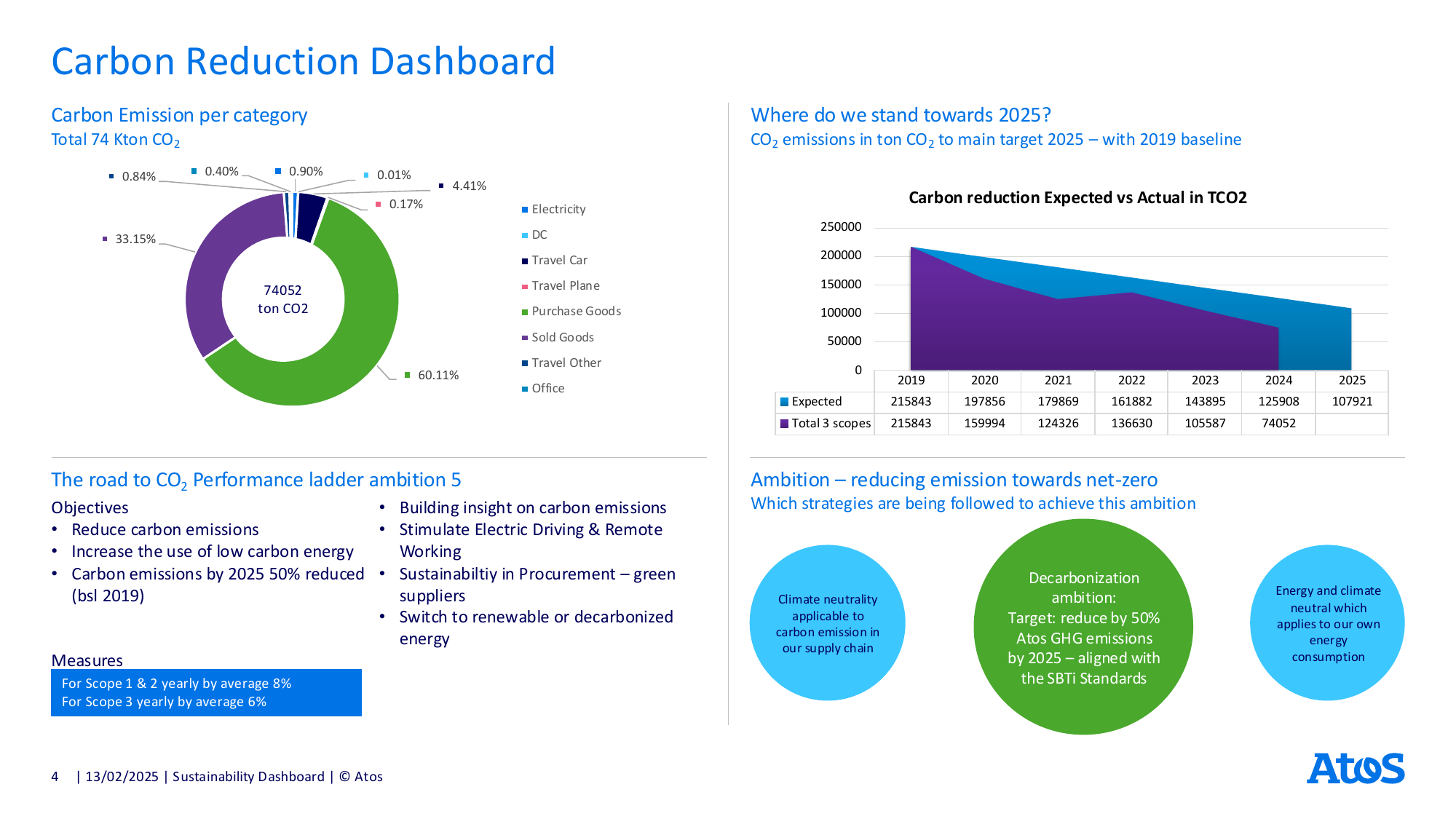Click the 0.90% data label

(306, 171)
